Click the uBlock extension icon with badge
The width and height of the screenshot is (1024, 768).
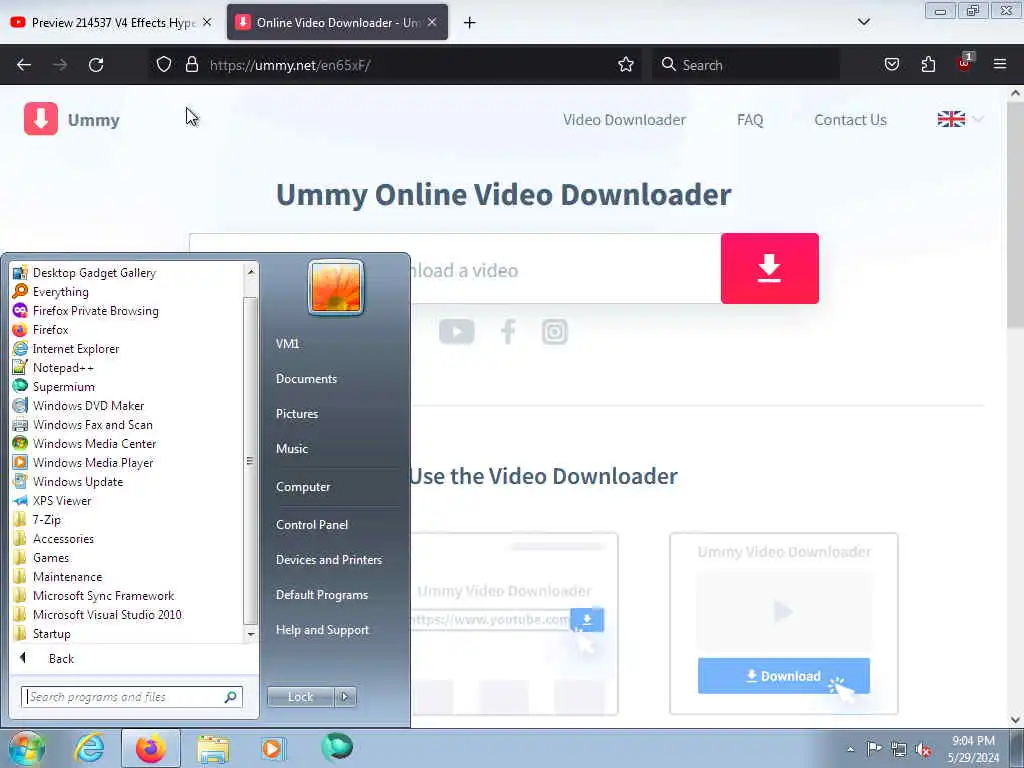[x=965, y=63]
